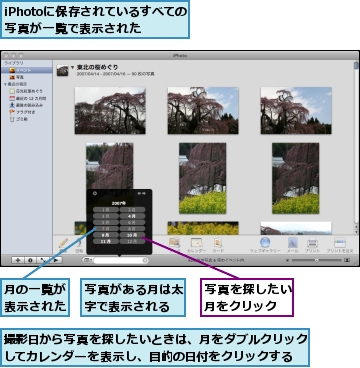The image size is (360, 368).
Task: Select right portrait photo with yellow flowers
Action: [x=296, y=178]
